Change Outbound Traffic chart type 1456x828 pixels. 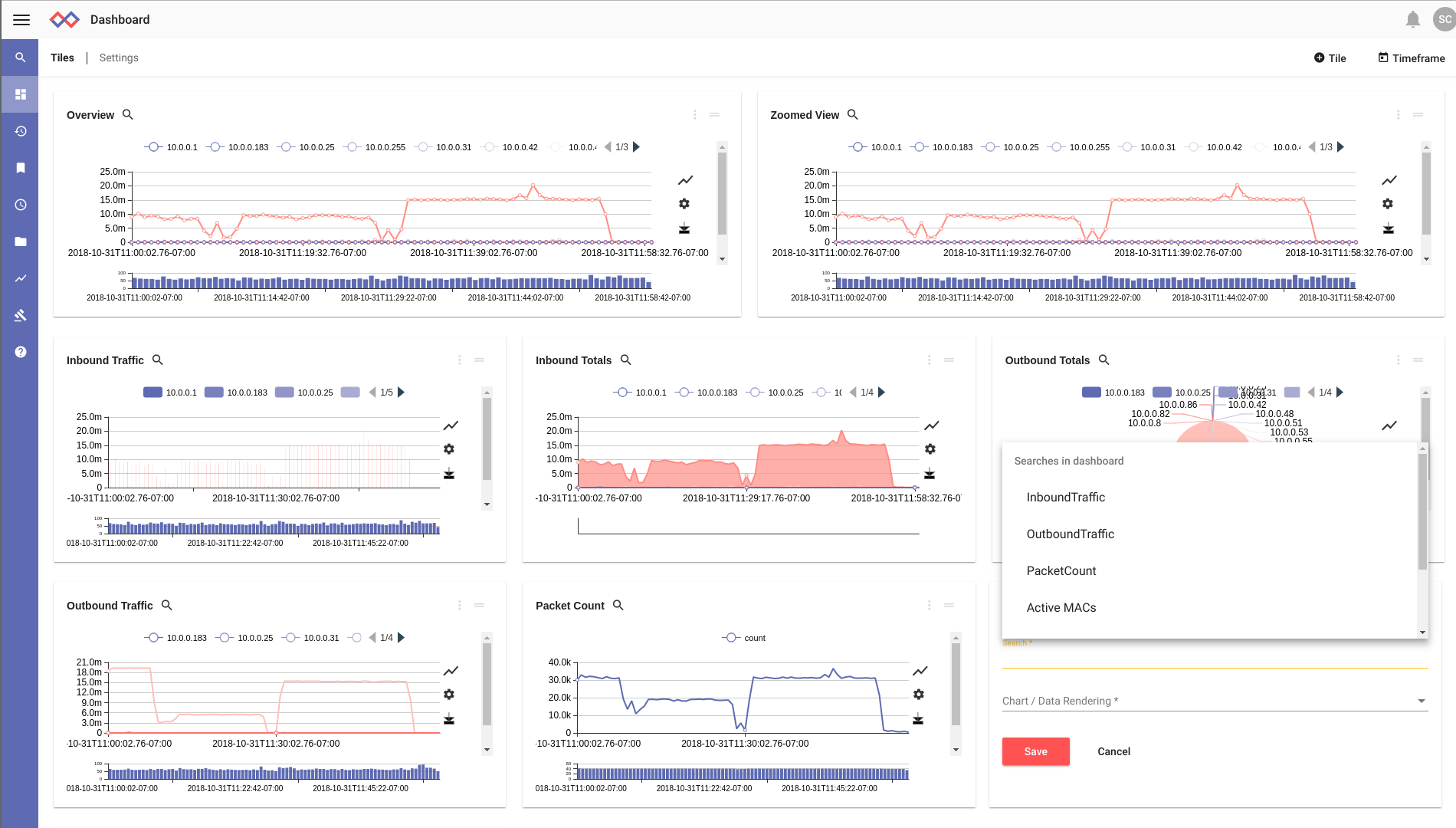[451, 671]
